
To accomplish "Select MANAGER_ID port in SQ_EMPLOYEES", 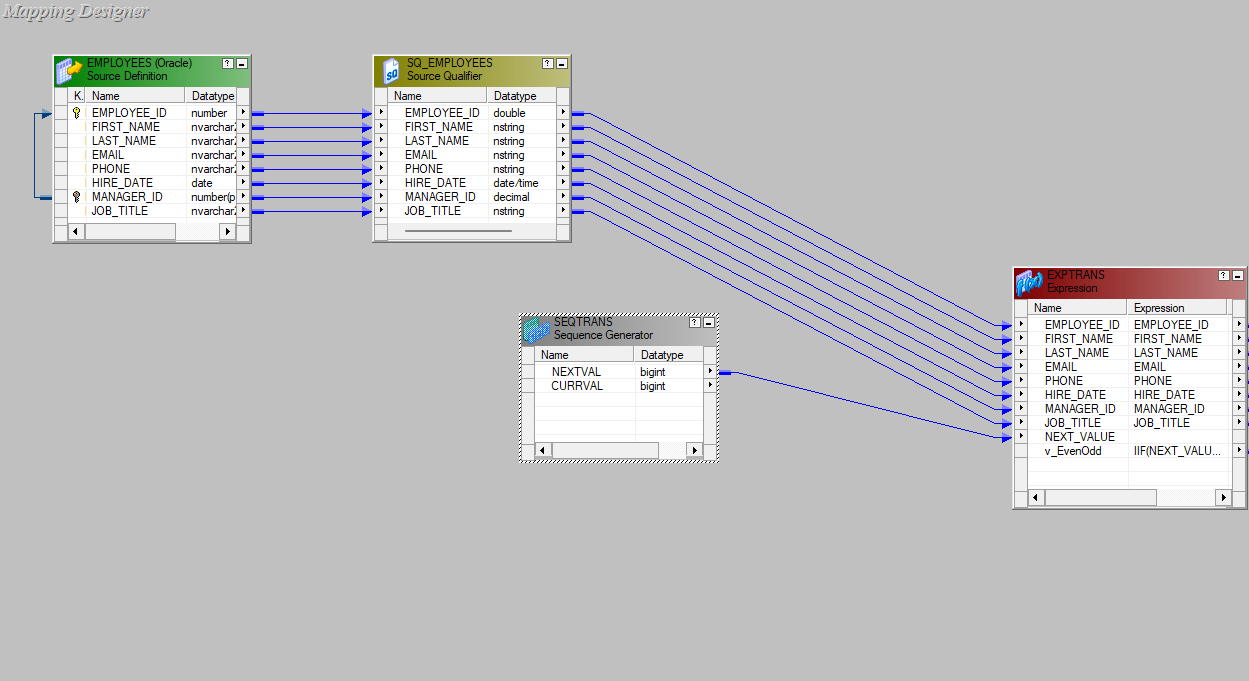I will click(x=440, y=197).
